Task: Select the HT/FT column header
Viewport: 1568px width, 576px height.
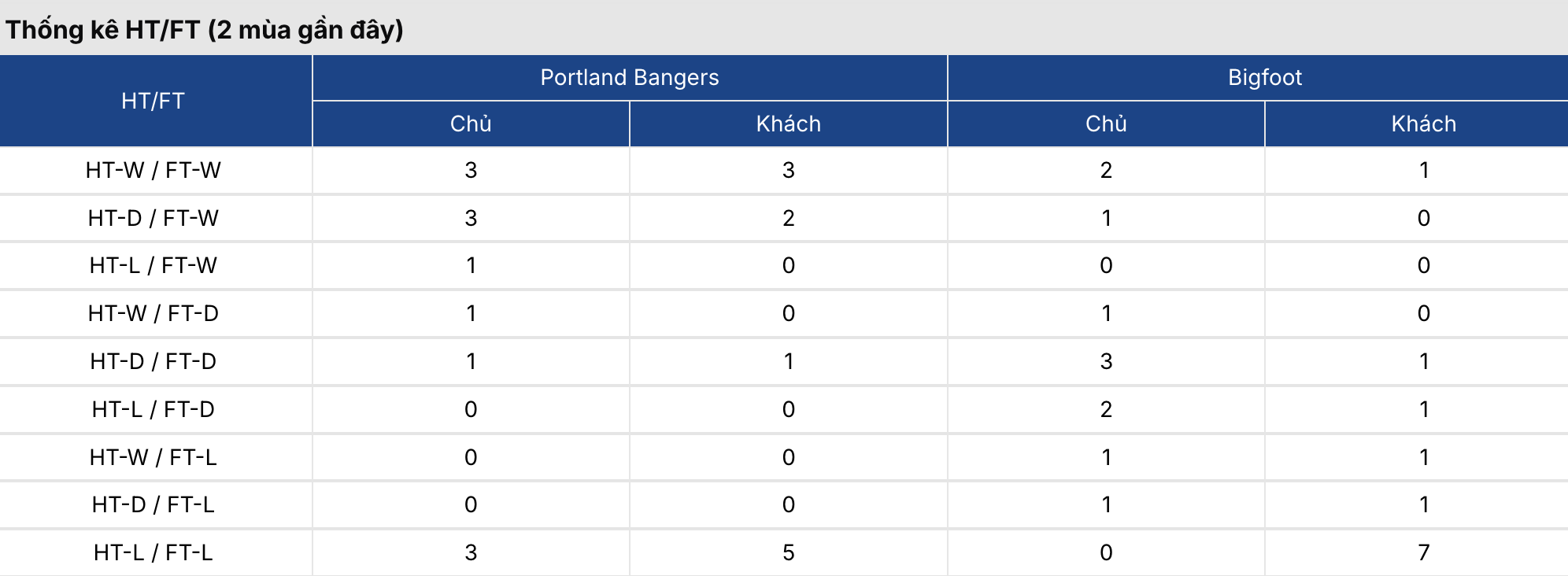Action: pyautogui.click(x=153, y=101)
